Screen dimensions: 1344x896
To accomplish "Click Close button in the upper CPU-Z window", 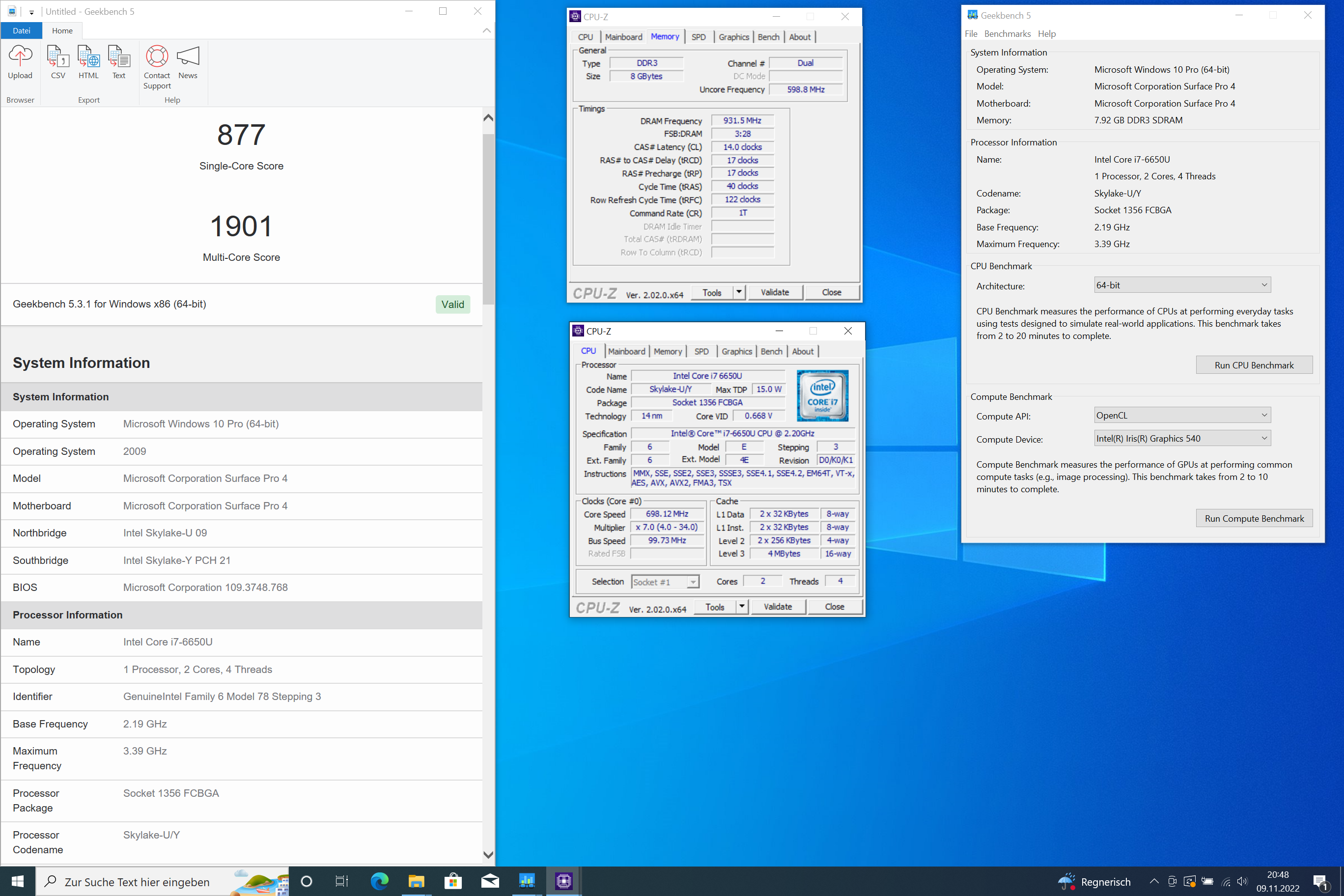I will point(832,293).
